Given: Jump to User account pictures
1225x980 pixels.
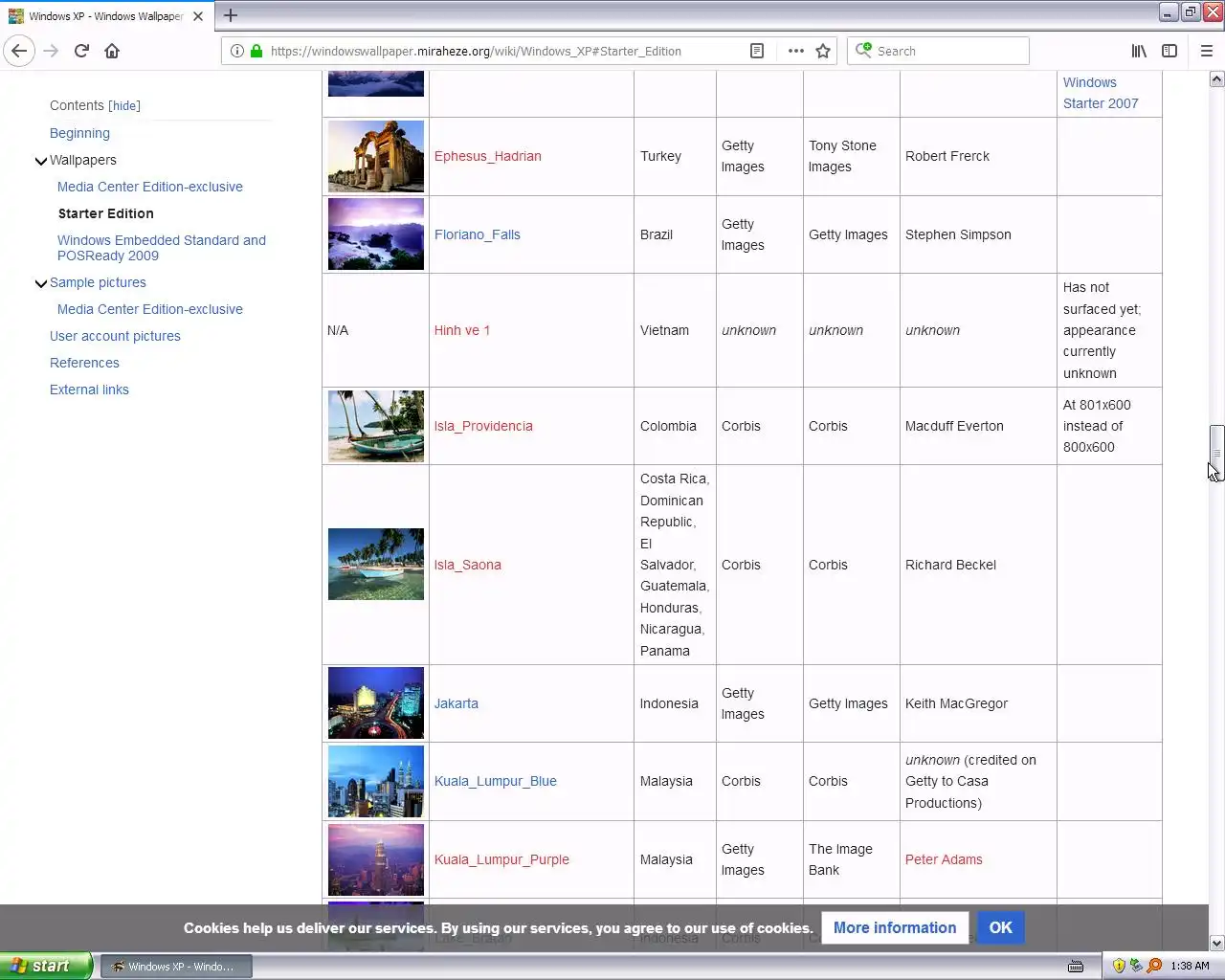Looking at the screenshot, I should 115,336.
